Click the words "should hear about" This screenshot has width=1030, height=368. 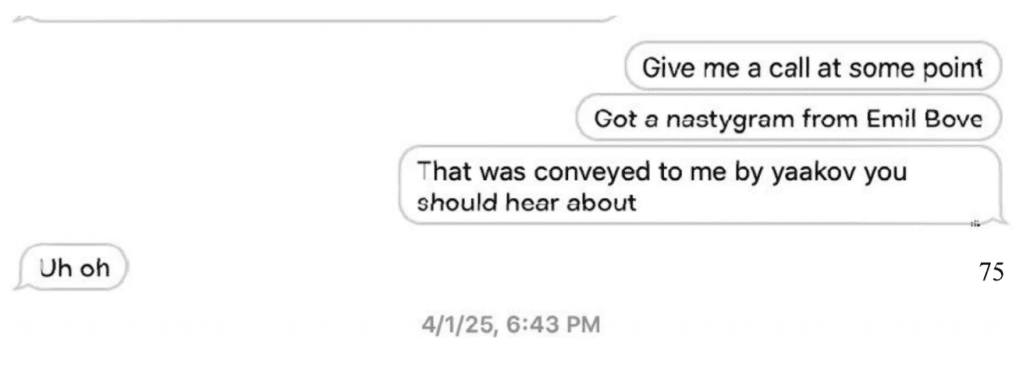(527, 202)
